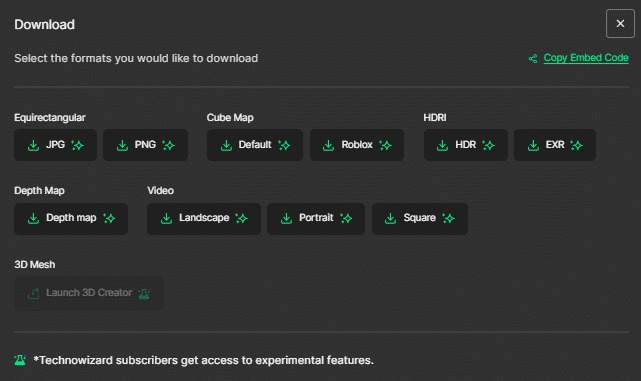Download the HDR HDRI file
The height and width of the screenshot is (381, 641).
(x=466, y=145)
